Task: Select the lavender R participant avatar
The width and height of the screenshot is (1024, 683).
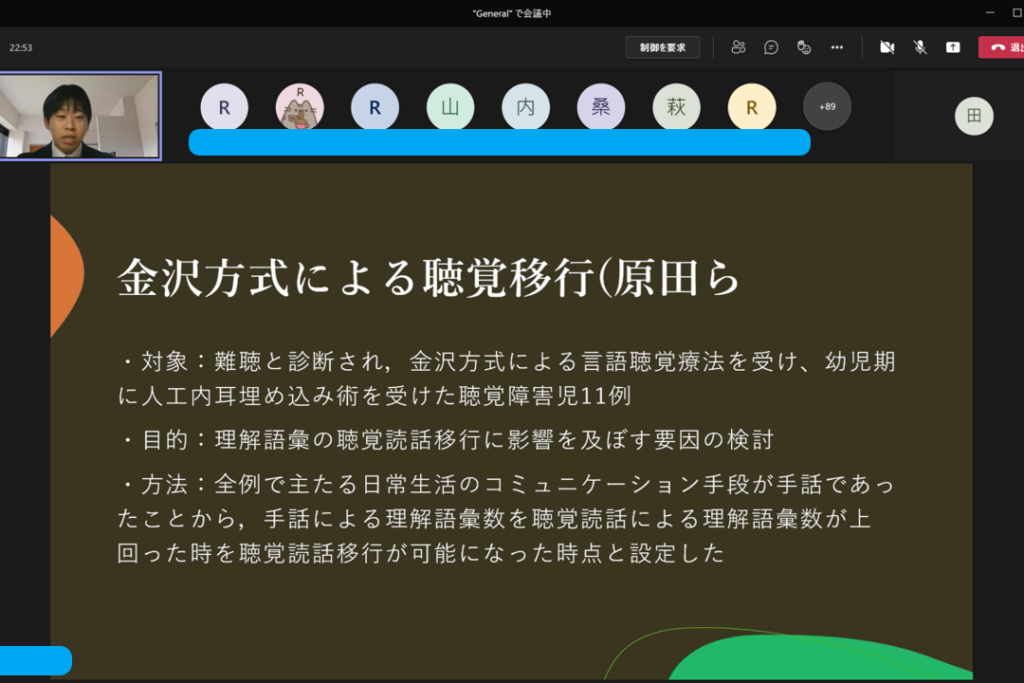Action: point(224,107)
